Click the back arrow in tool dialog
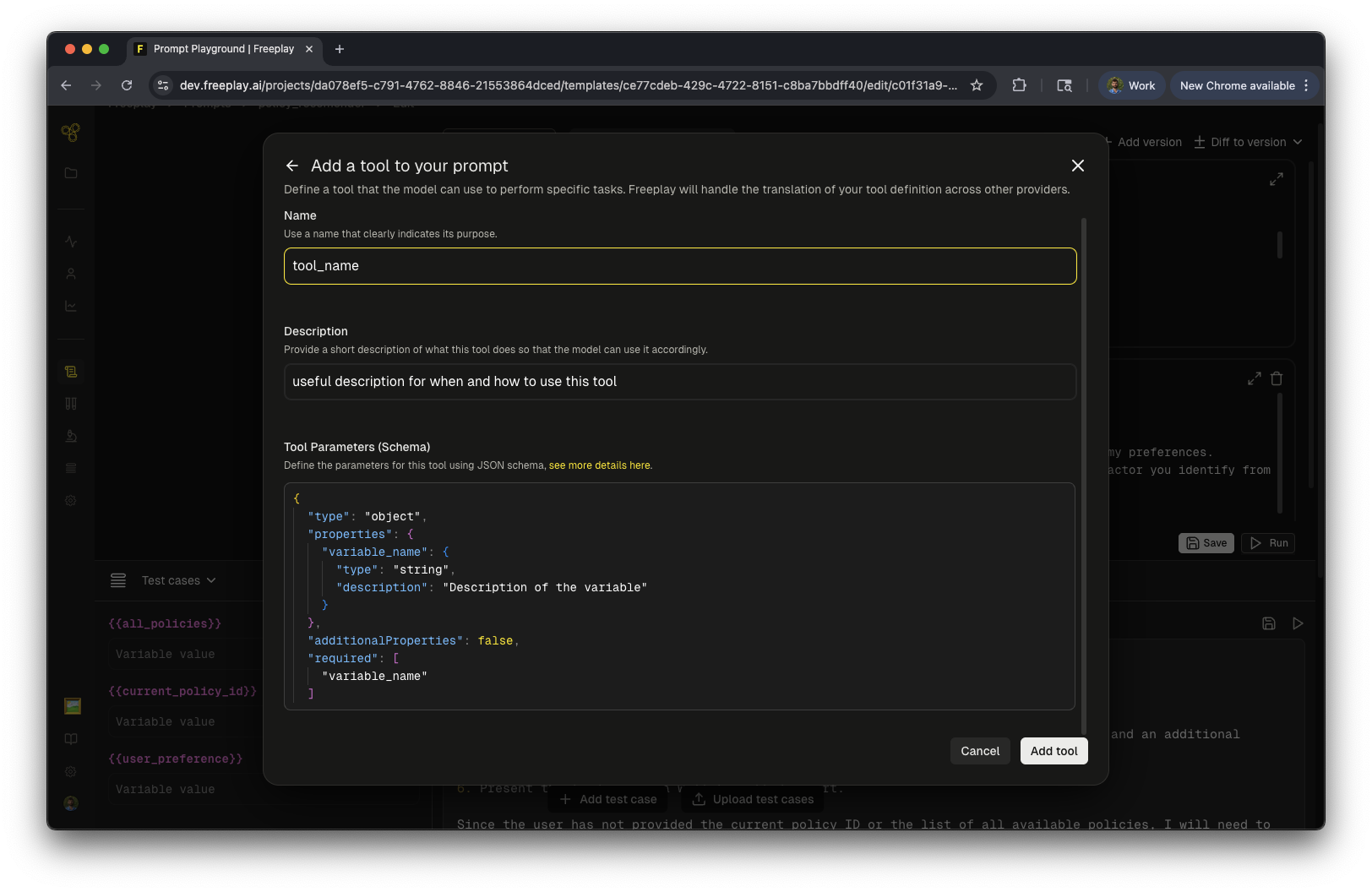1372x892 pixels. (292, 166)
